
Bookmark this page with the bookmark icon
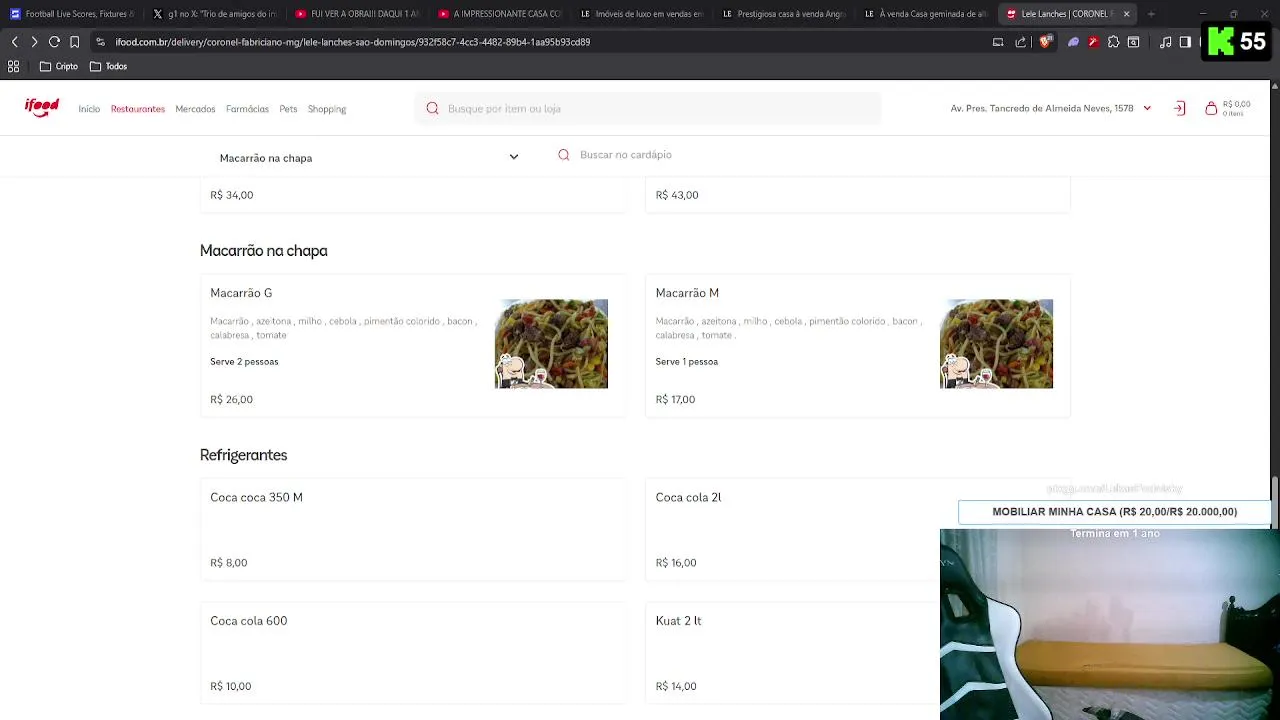pyautogui.click(x=74, y=42)
